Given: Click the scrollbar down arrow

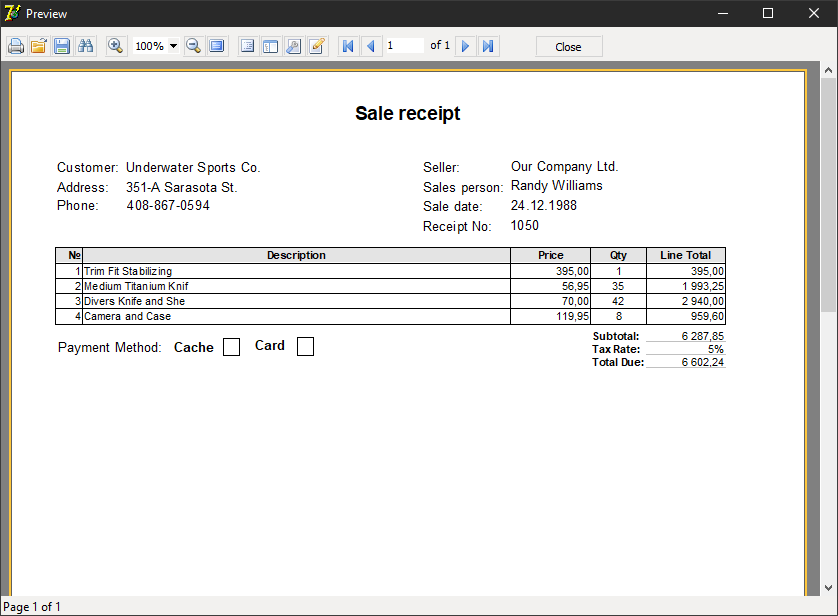Looking at the screenshot, I should [x=828, y=588].
